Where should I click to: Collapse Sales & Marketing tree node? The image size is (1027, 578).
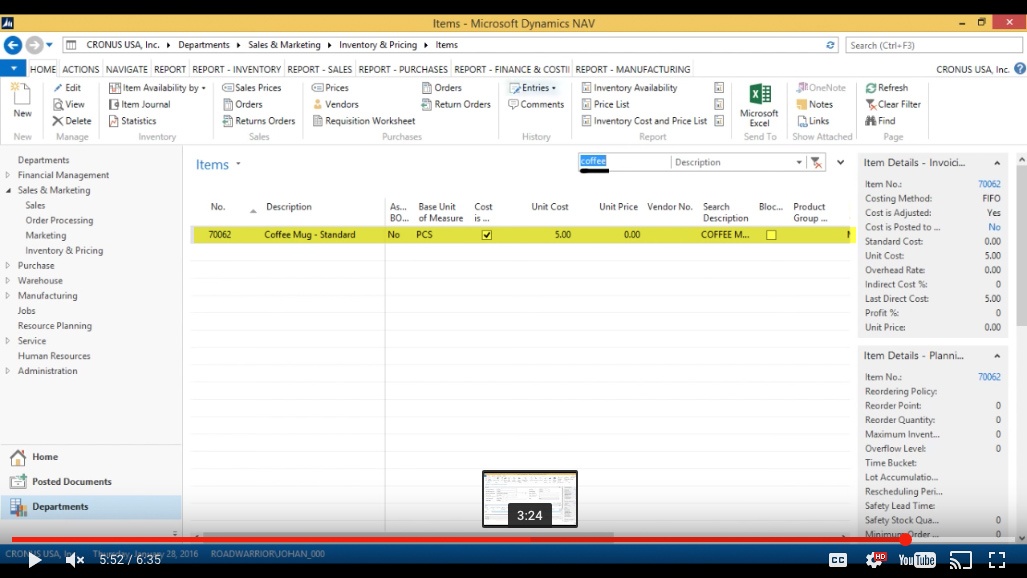[8, 190]
